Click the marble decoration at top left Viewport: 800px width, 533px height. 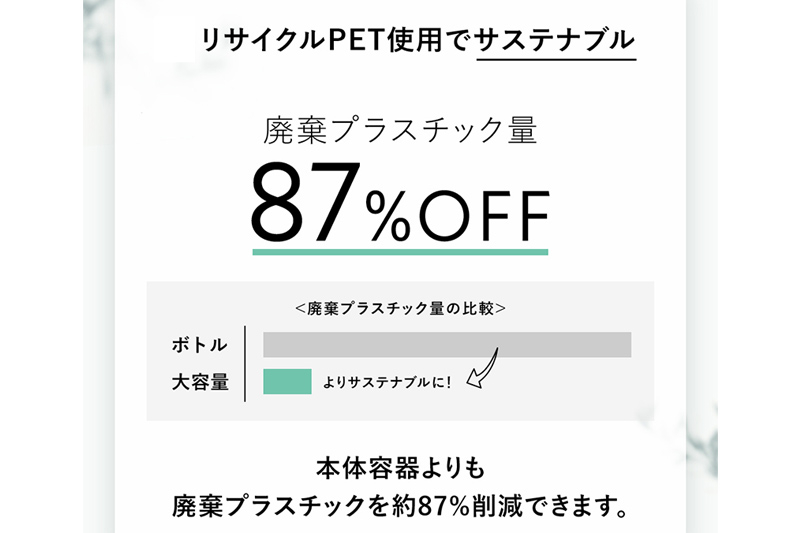click(x=101, y=18)
